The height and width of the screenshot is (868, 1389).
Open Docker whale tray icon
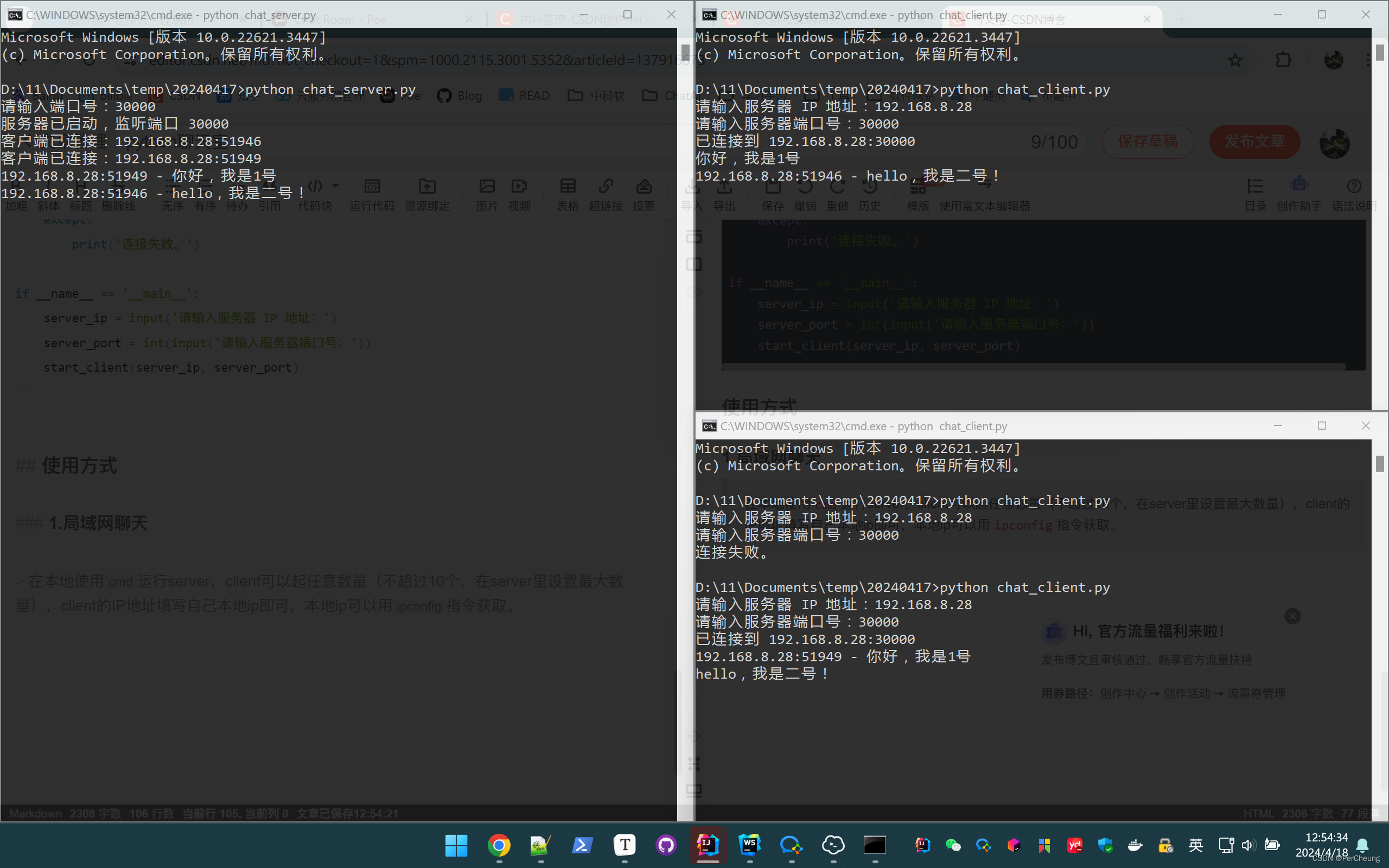tap(1135, 845)
